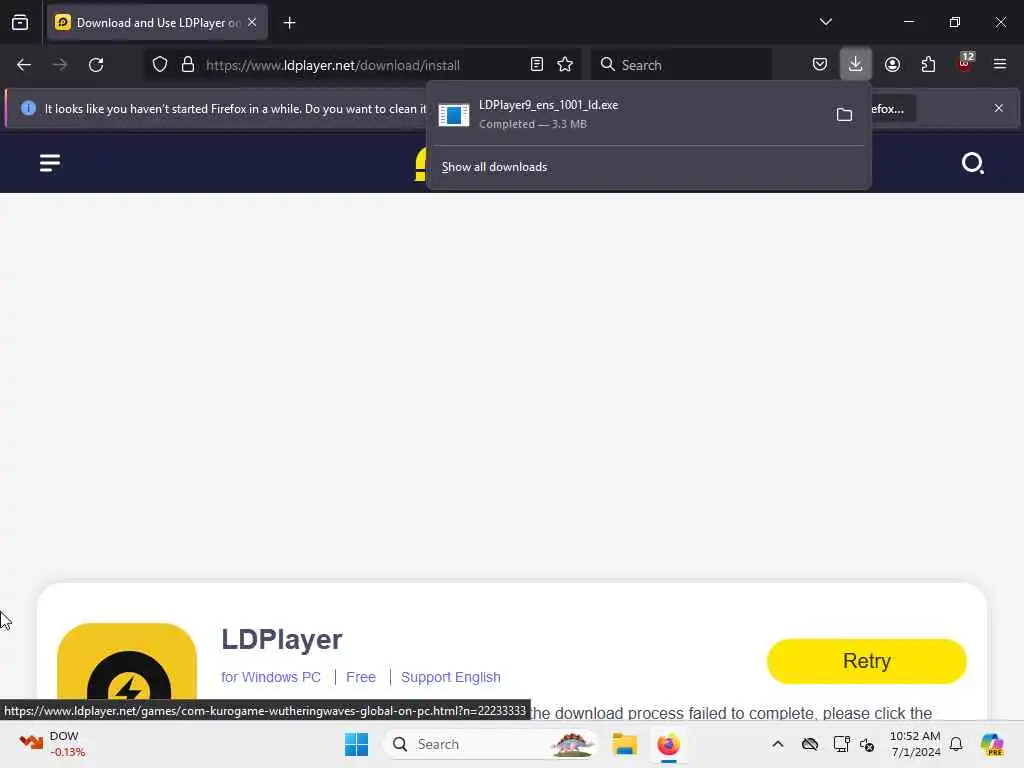Open LDPlayer site hamburger menu
The height and width of the screenshot is (768, 1024).
click(x=50, y=163)
